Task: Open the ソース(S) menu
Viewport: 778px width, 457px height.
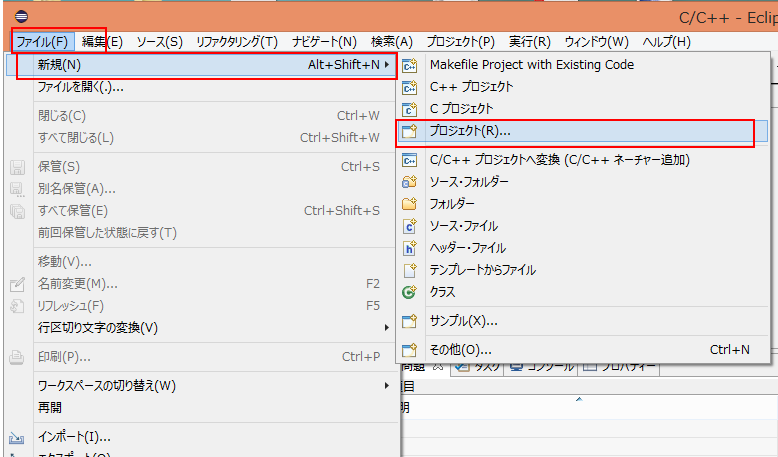Action: coord(160,42)
